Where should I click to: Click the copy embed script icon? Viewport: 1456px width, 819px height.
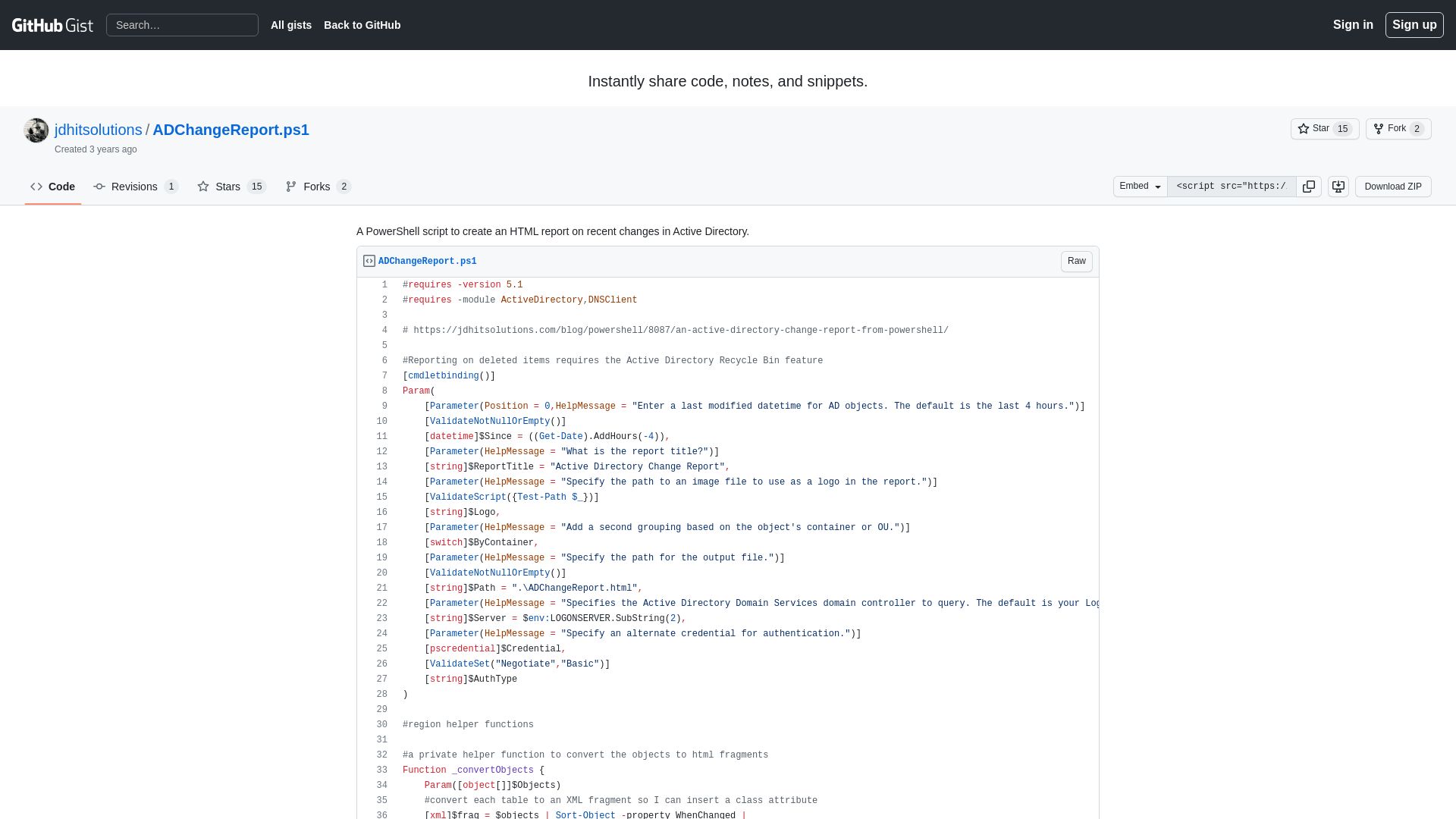[1309, 187]
